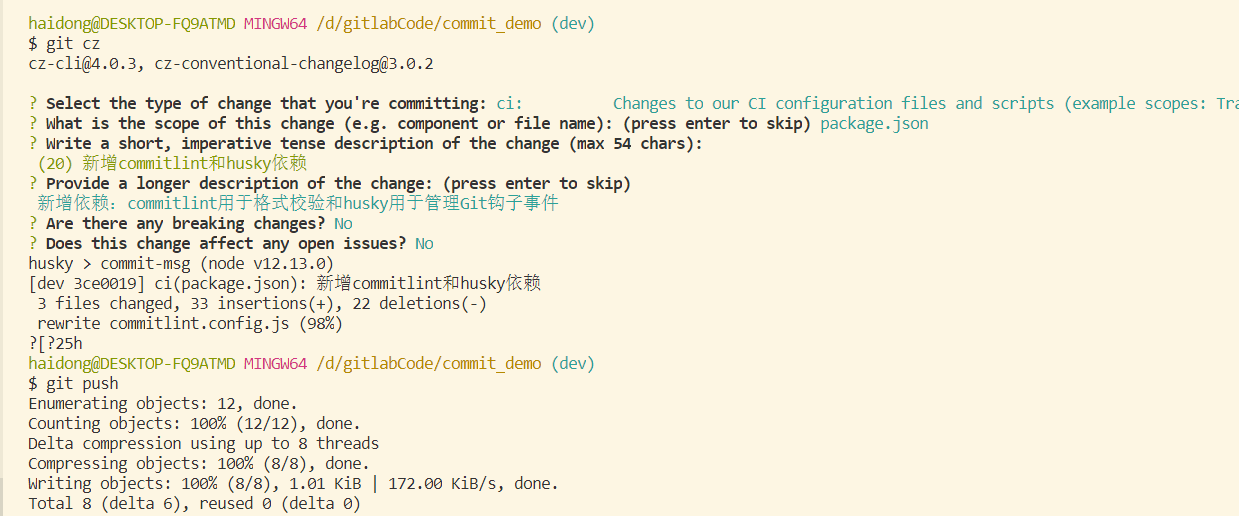Click the "Writing objects: 100%" progress line
This screenshot has width=1239, height=516.
(x=292, y=484)
